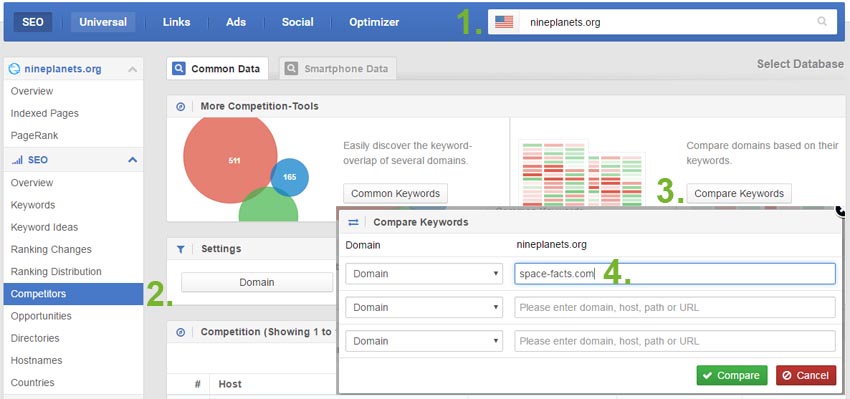This screenshot has height=399, width=850.
Task: Click the Common Keywords button
Action: [395, 194]
